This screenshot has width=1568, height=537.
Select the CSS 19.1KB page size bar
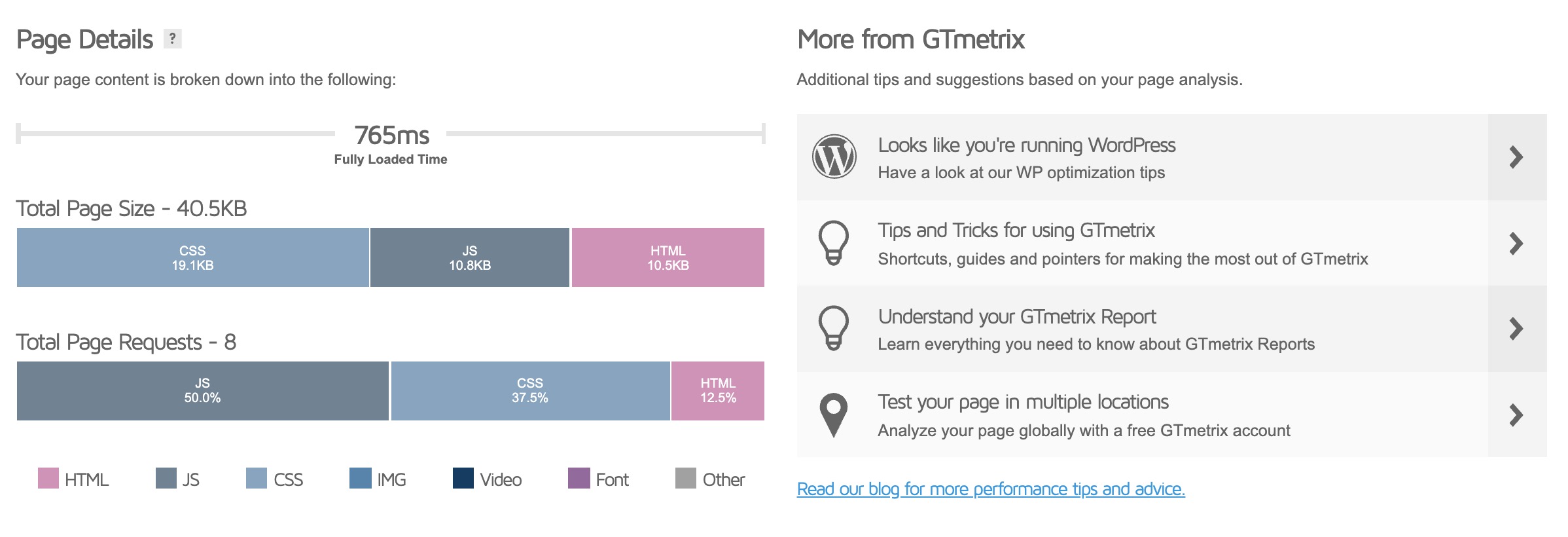(x=193, y=257)
